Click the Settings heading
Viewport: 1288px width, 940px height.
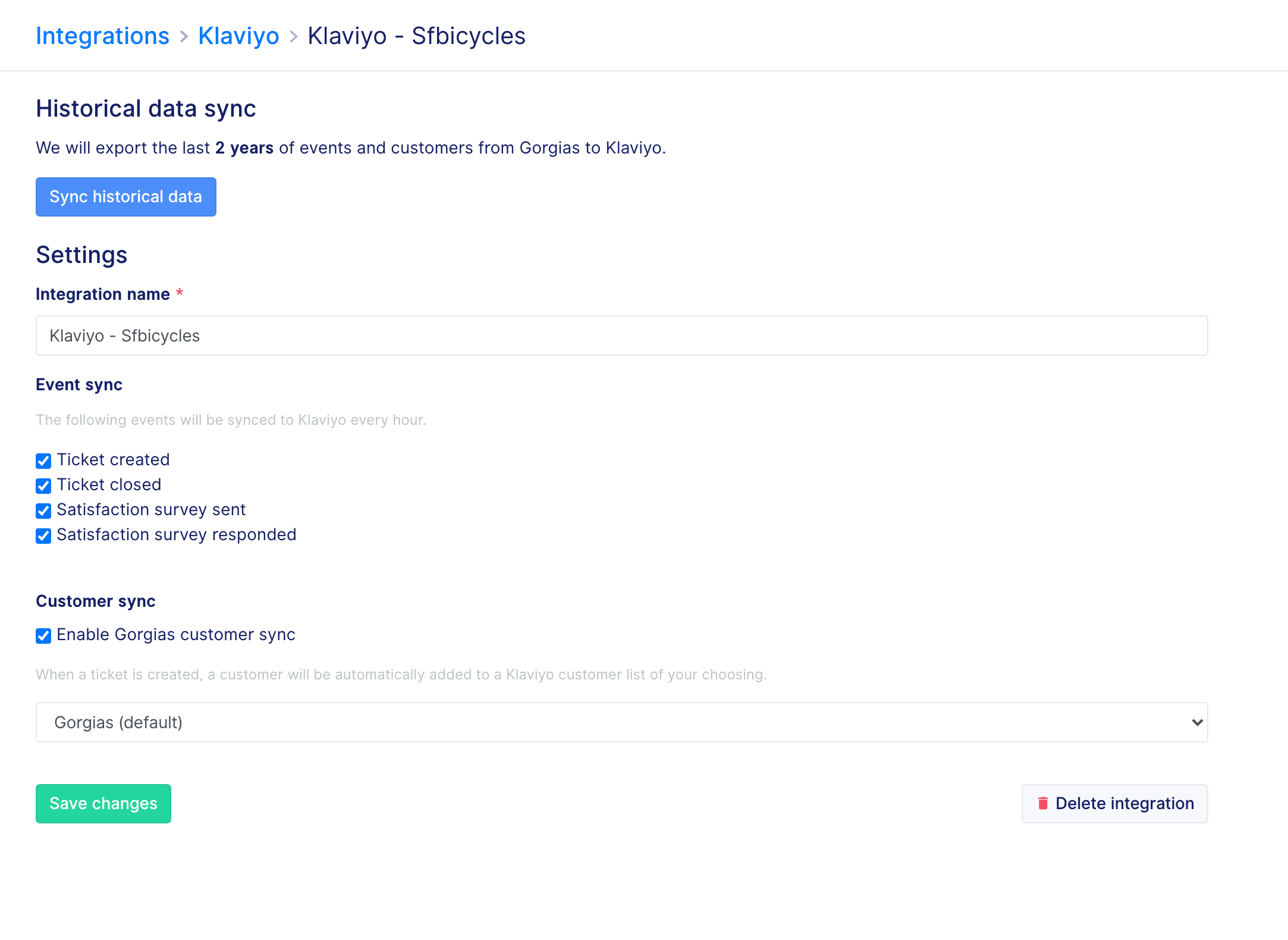[81, 255]
